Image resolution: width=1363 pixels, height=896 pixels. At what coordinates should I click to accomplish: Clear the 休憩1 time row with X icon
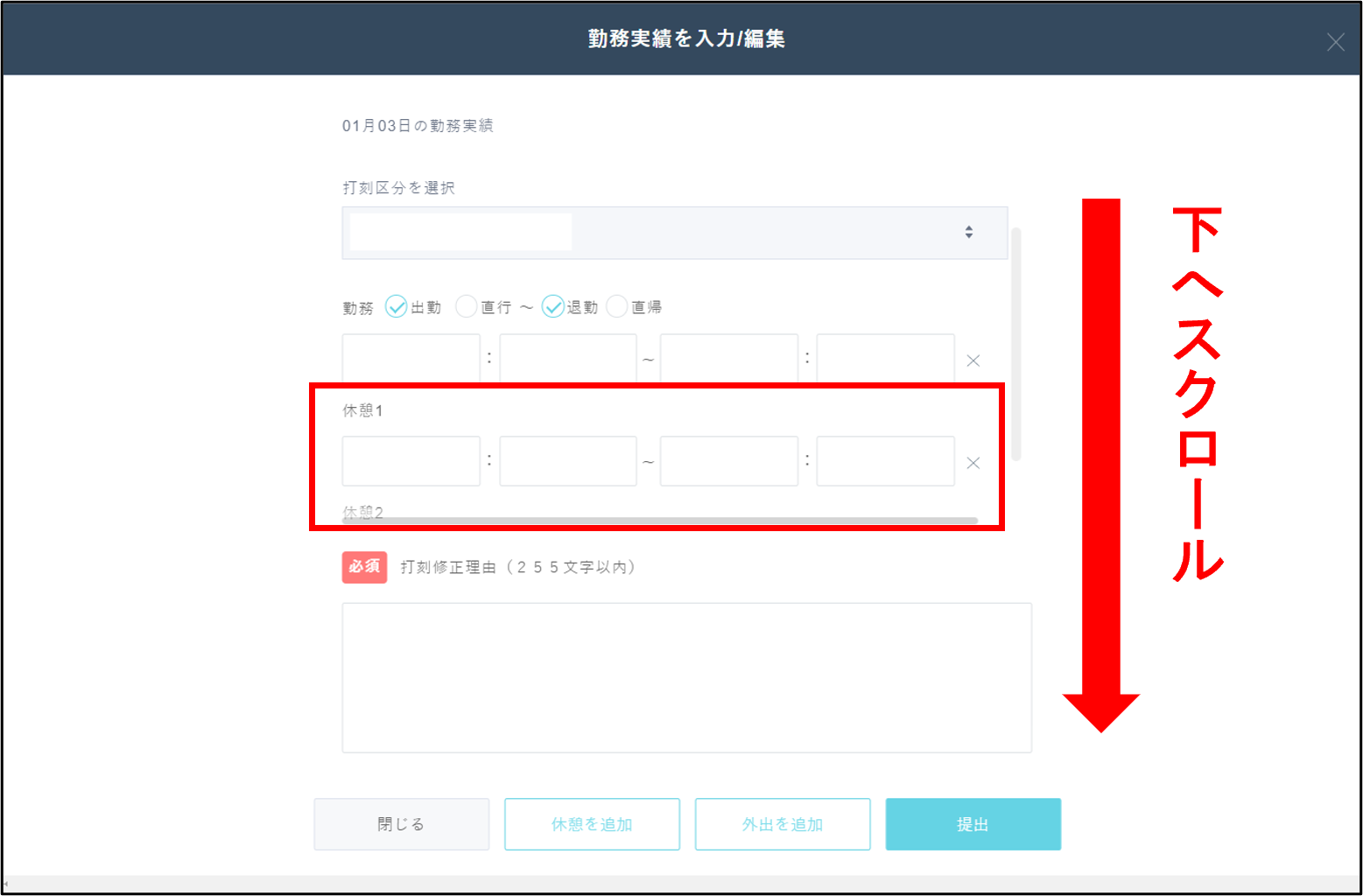pyautogui.click(x=973, y=463)
